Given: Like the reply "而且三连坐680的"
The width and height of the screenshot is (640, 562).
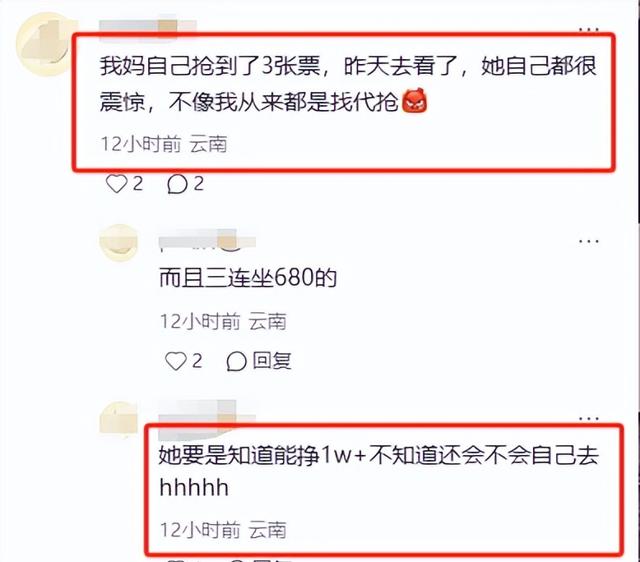Looking at the screenshot, I should [x=176, y=361].
